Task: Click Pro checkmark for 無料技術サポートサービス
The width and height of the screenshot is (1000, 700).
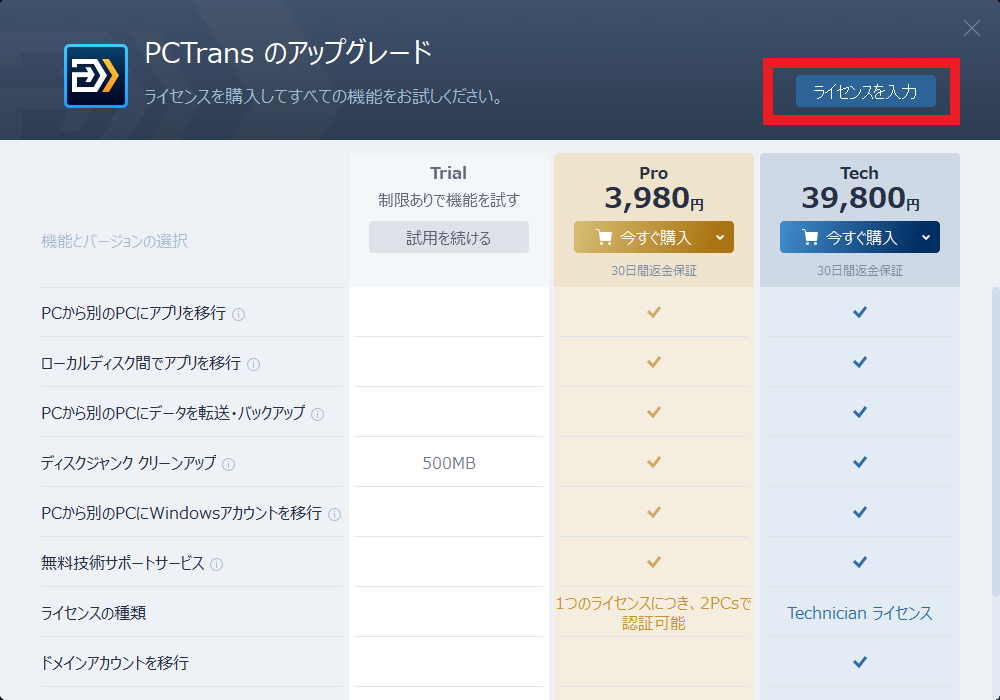Action: 654,562
